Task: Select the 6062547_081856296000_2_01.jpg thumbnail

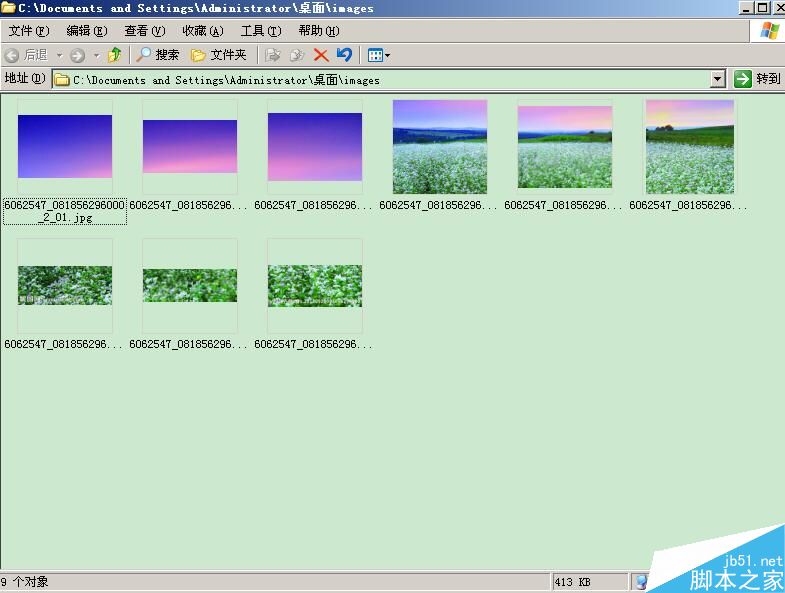Action: (x=65, y=146)
